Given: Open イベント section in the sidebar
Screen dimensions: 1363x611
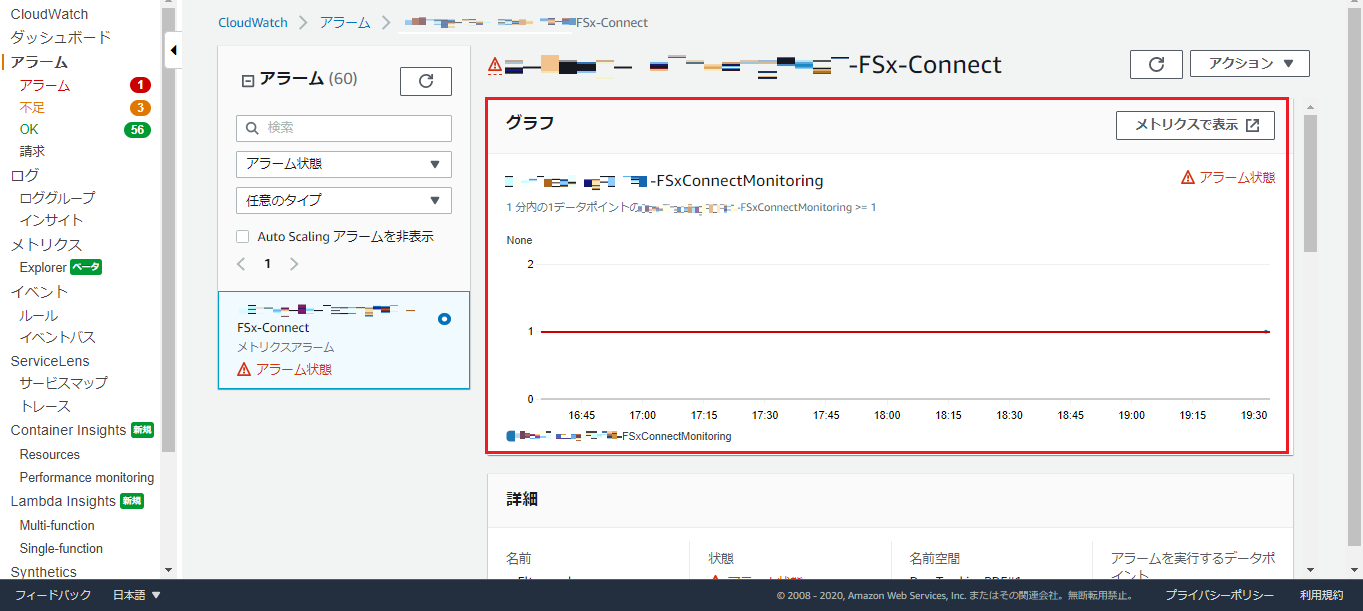Looking at the screenshot, I should tap(39, 292).
